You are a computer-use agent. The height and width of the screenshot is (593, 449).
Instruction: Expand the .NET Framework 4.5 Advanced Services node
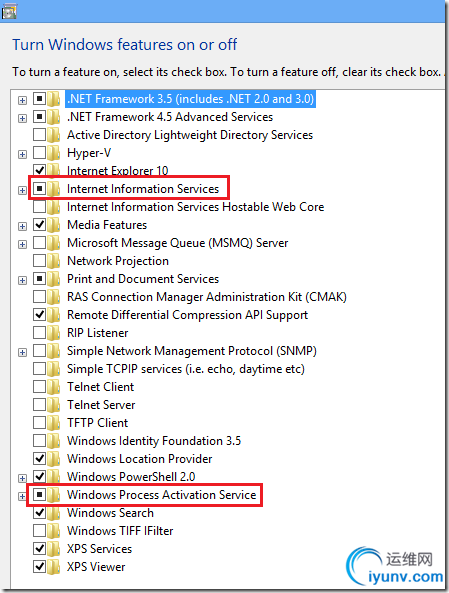pos(22,118)
